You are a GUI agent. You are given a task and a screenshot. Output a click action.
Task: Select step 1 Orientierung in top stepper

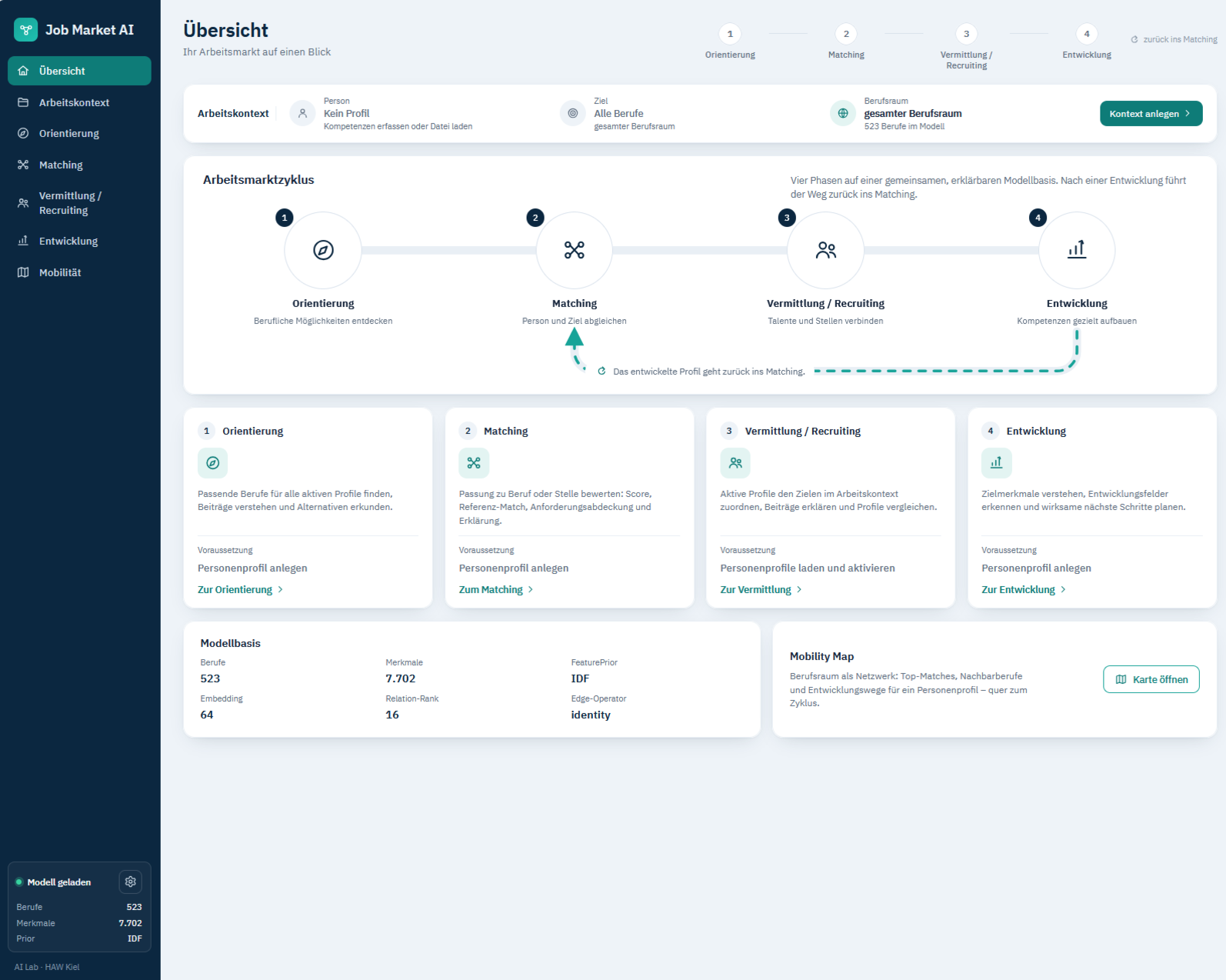[730, 42]
